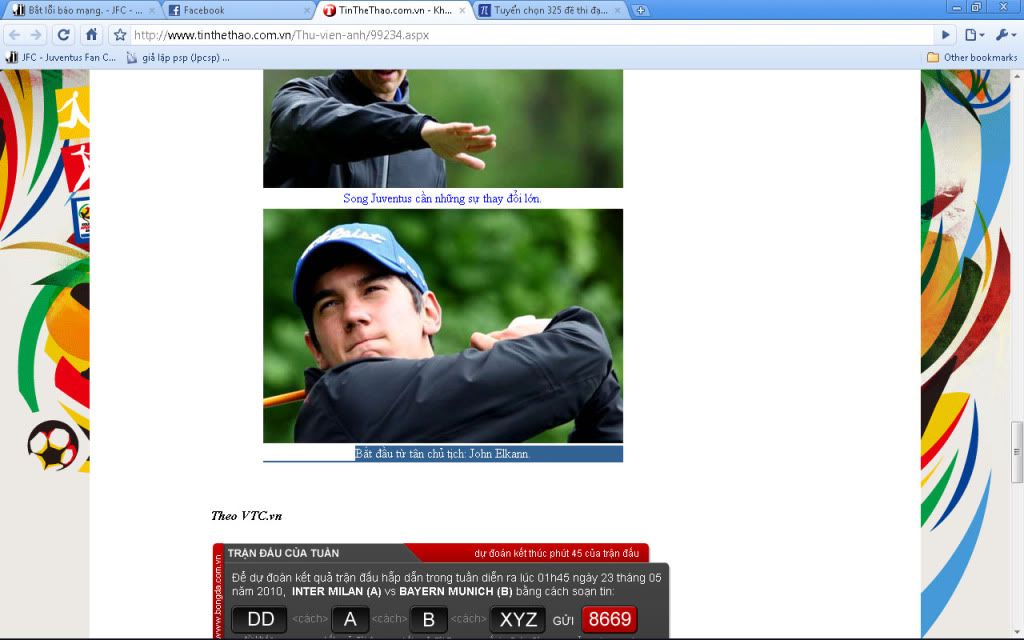
Task: Click the red 8669 SMS number button
Action: [609, 619]
